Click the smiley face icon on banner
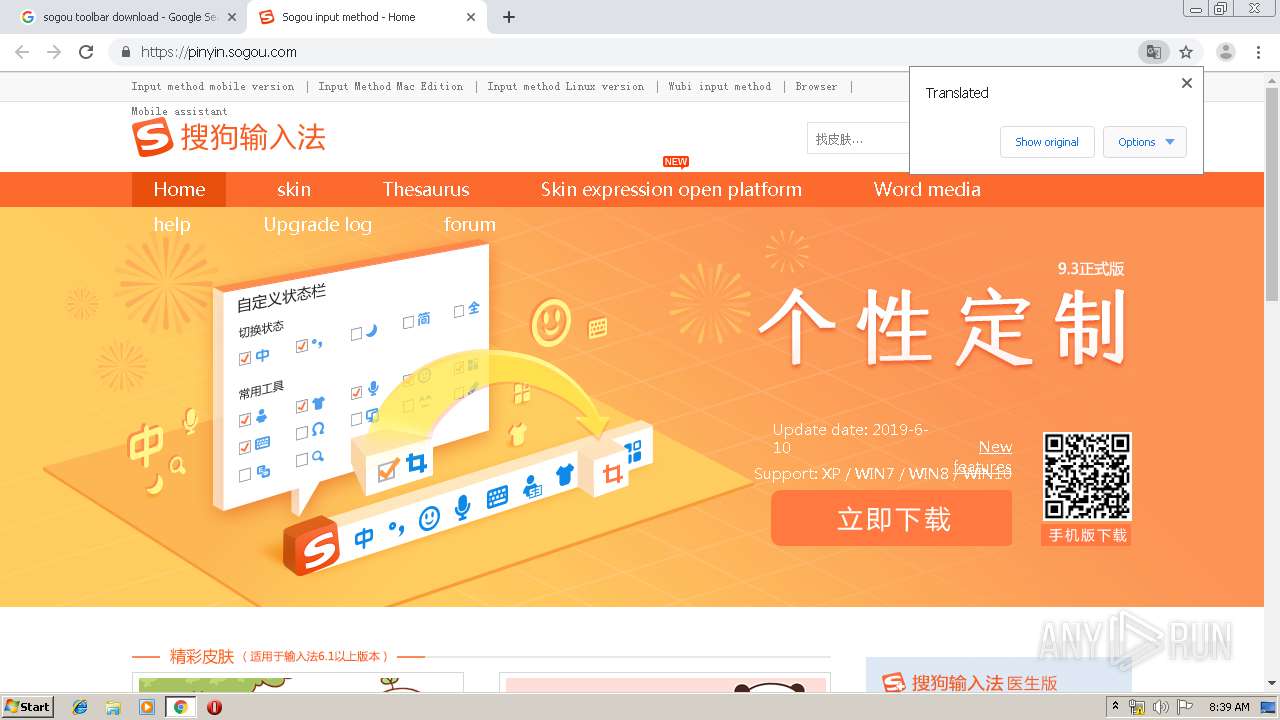 [551, 322]
